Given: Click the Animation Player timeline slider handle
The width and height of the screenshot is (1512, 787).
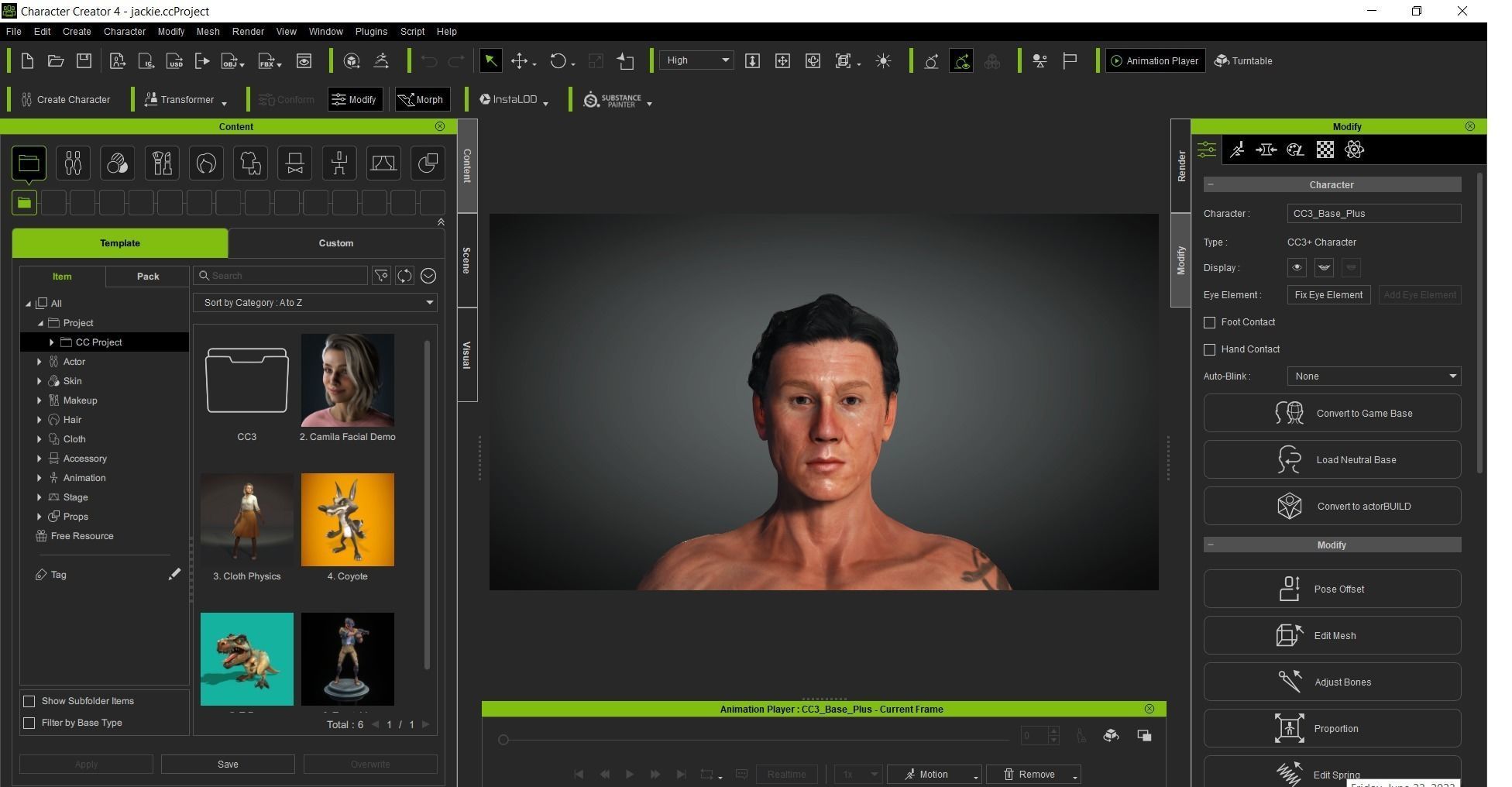Looking at the screenshot, I should [x=503, y=740].
